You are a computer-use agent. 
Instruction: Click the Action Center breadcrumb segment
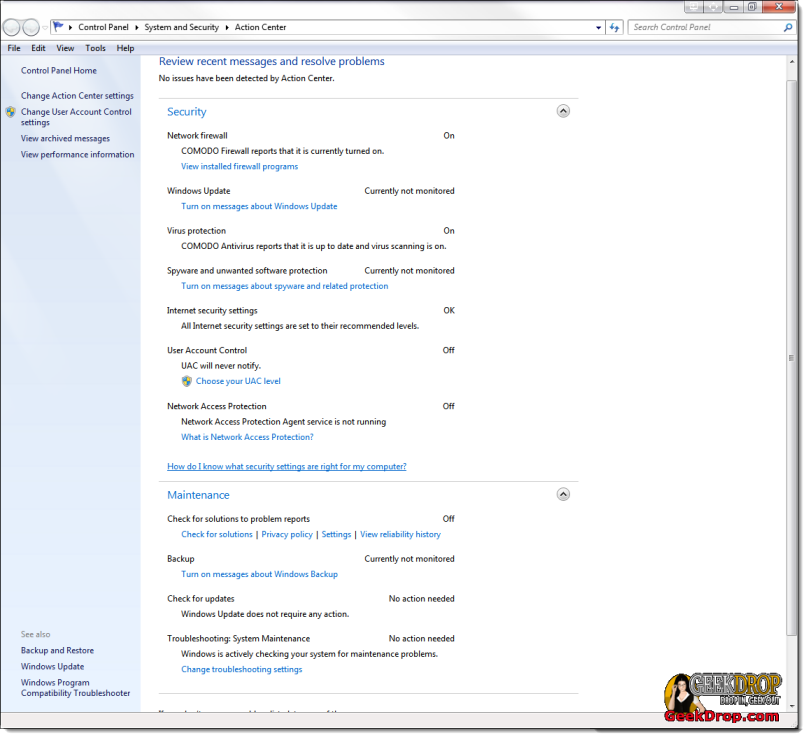(260, 27)
